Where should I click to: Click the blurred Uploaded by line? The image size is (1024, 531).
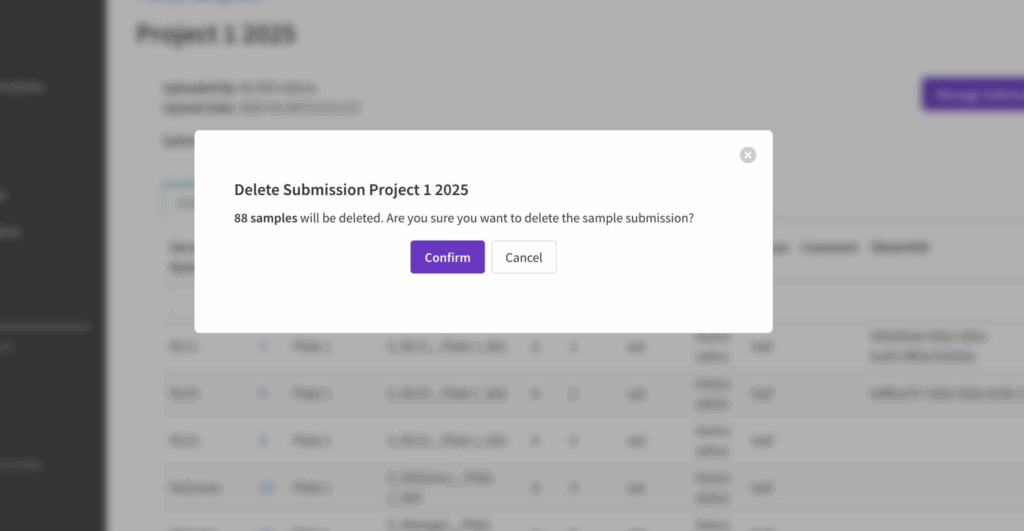click(239, 88)
